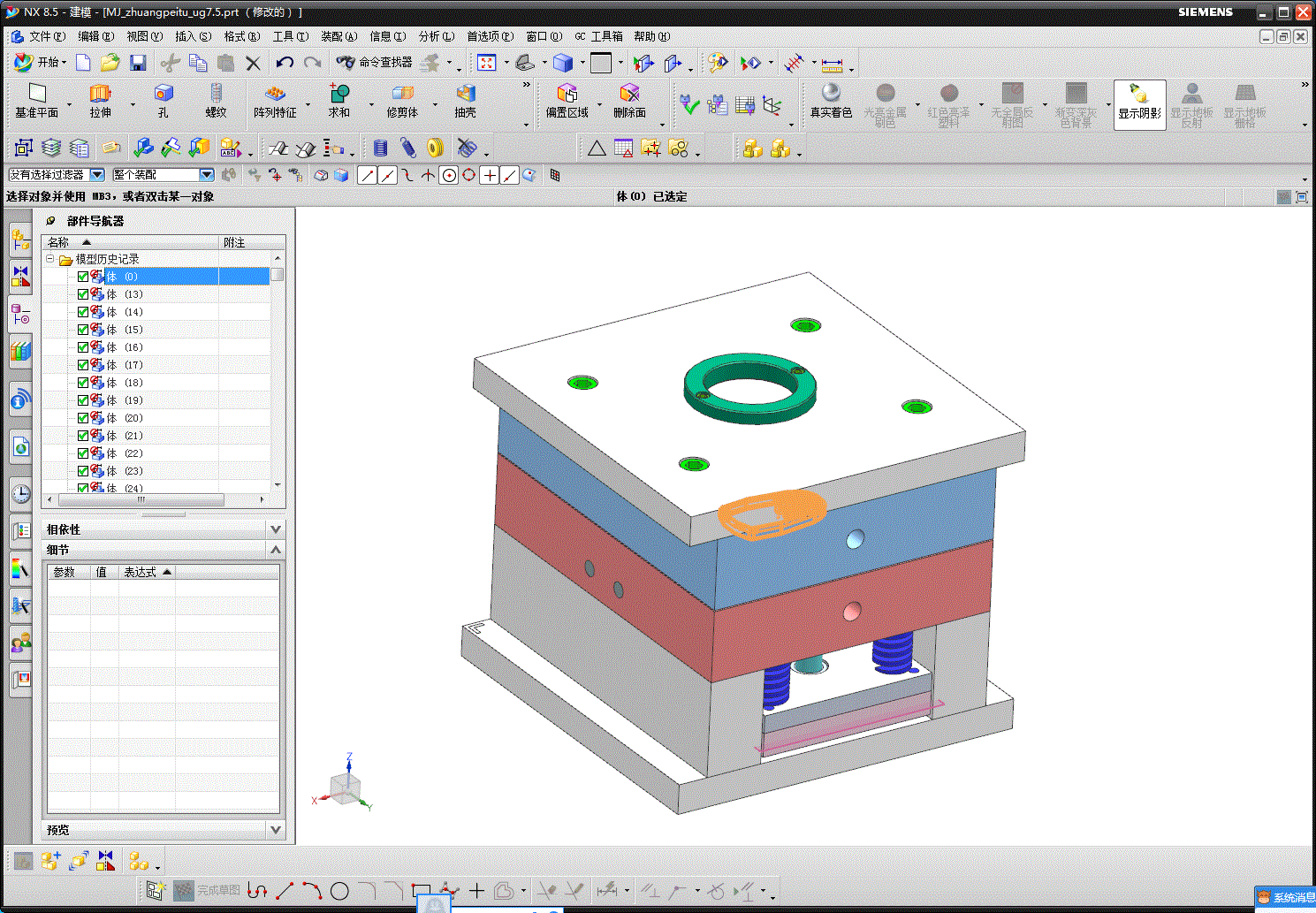
Task: Open the Internet Explorer sidebar tab
Action: 20,447
